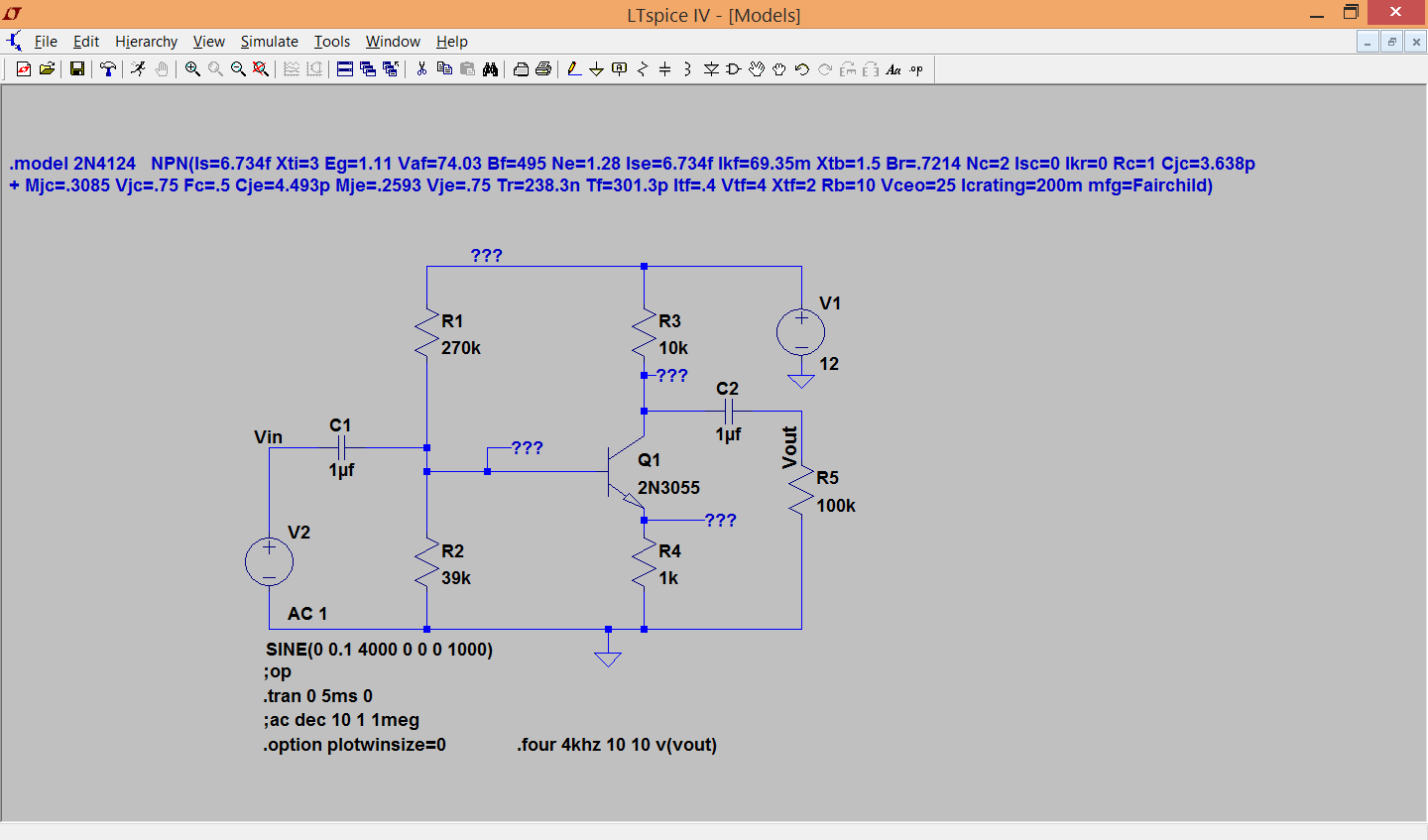Image resolution: width=1428 pixels, height=840 pixels.
Task: Select the Drag hand tool
Action: pyautogui.click(x=778, y=69)
